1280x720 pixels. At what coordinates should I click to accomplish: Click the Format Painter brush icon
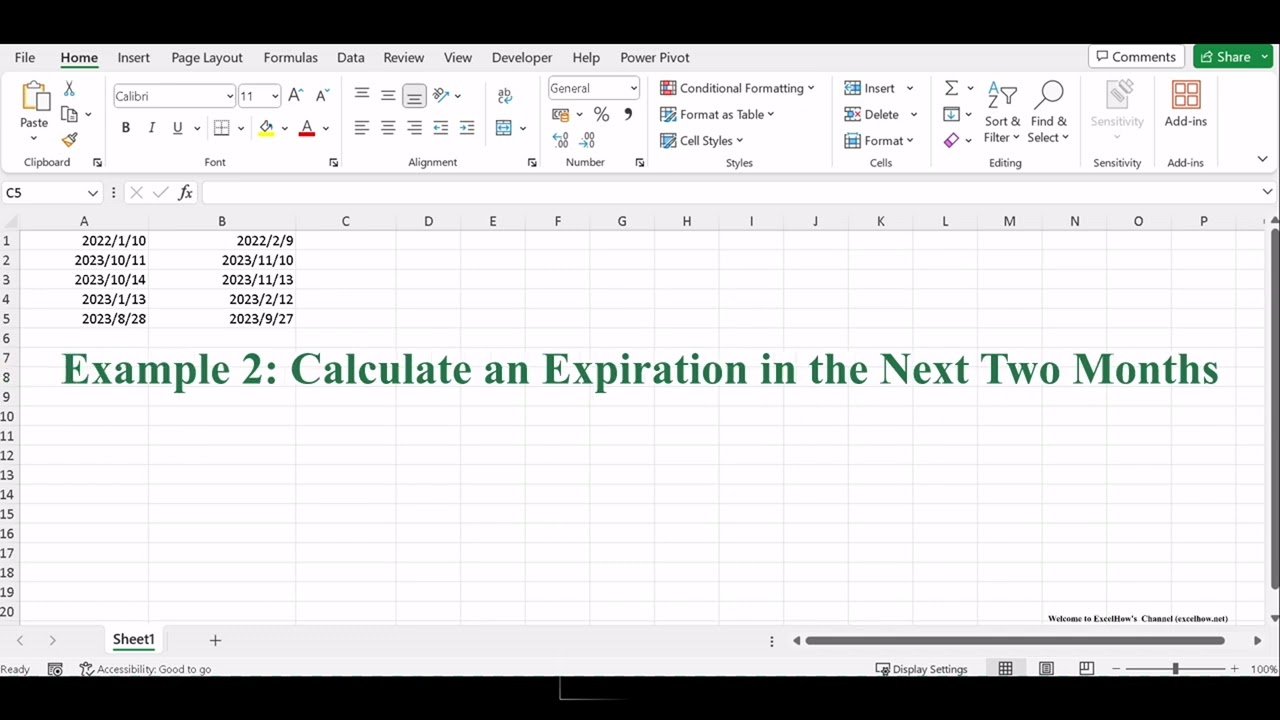[x=69, y=140]
